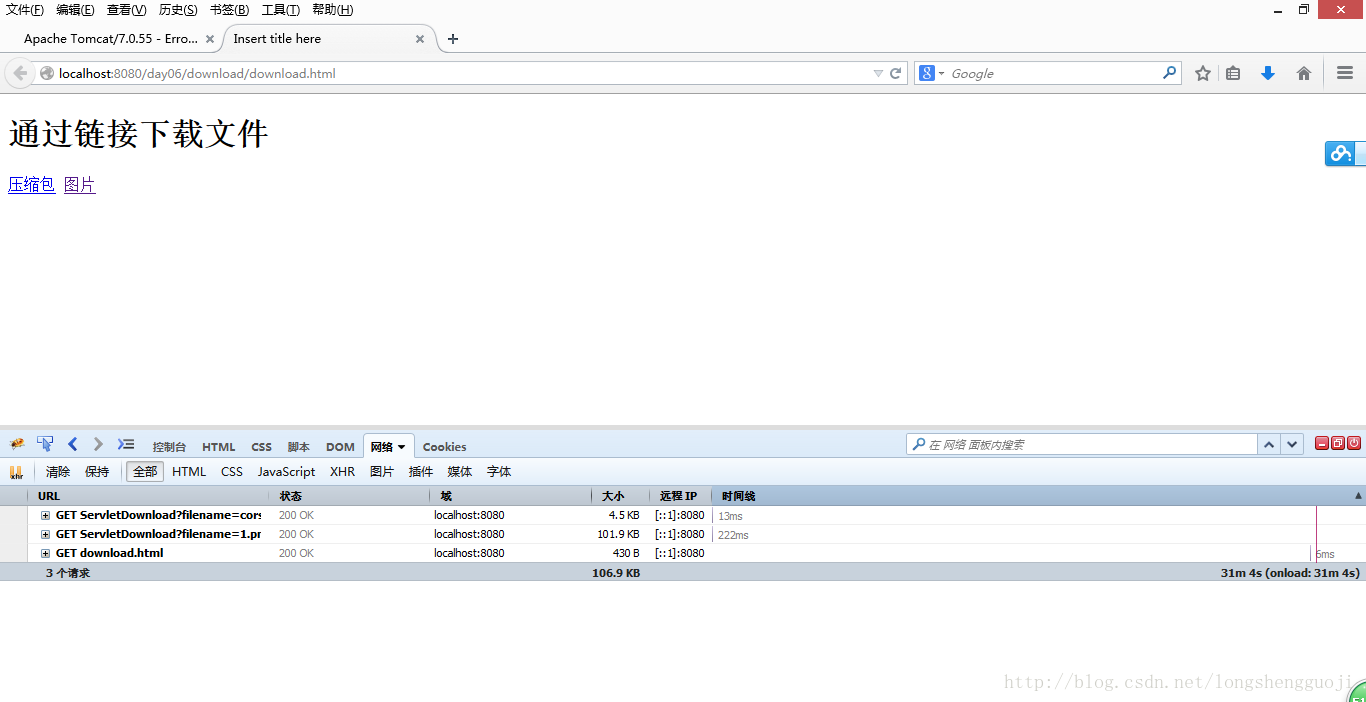Open the 网络 tab dropdown arrow
1366x702 pixels.
(402, 447)
